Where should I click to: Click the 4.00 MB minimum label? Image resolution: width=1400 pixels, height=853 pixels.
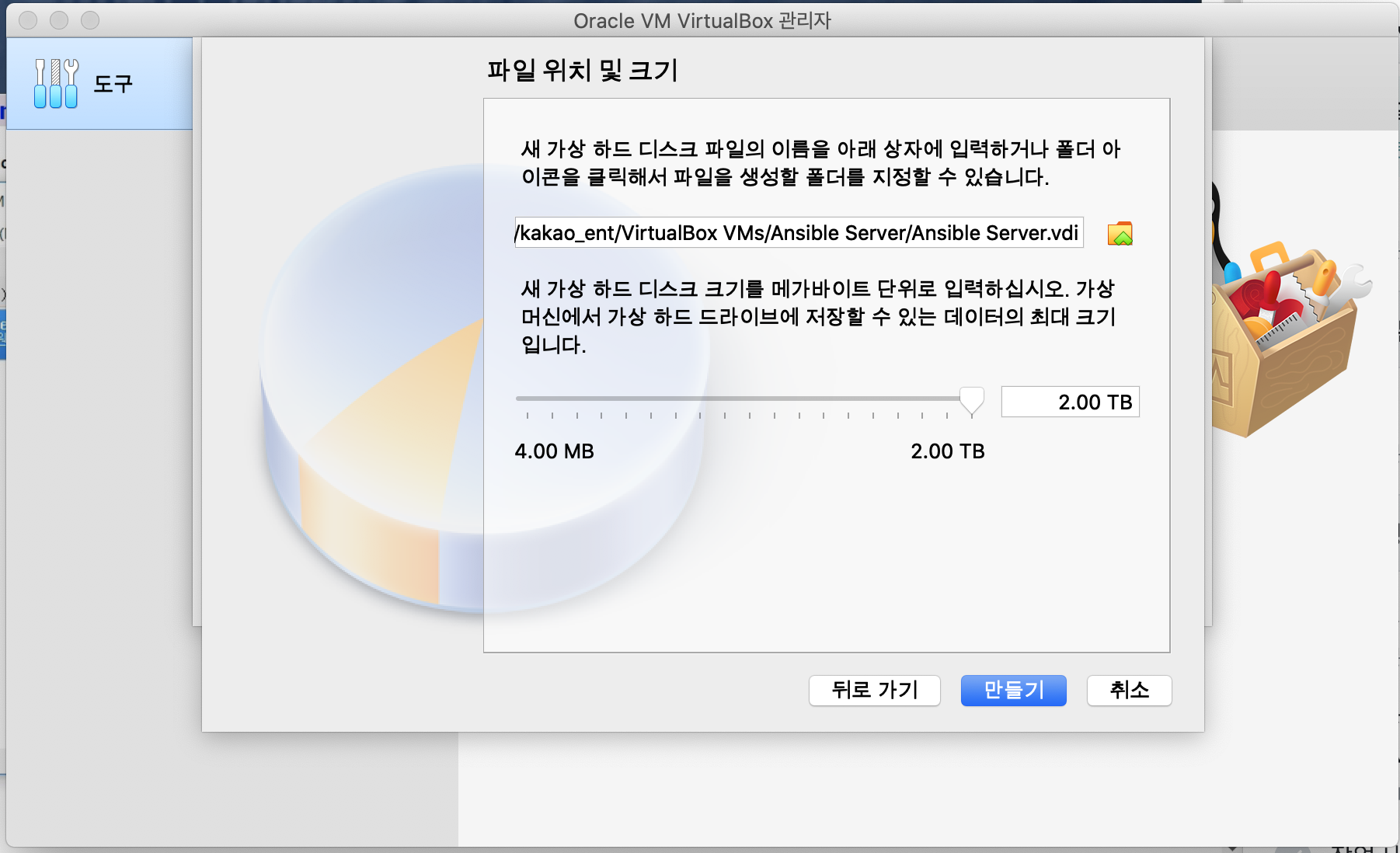pyautogui.click(x=554, y=451)
